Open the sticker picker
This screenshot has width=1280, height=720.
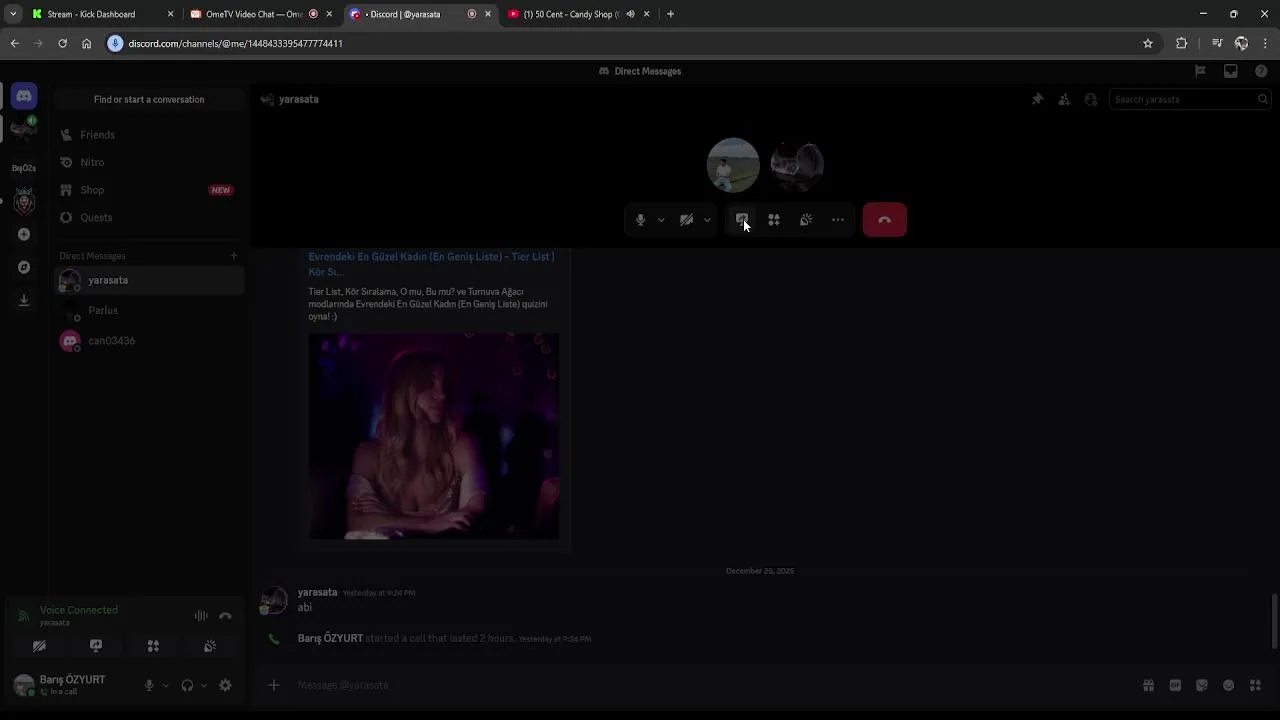tap(1202, 685)
